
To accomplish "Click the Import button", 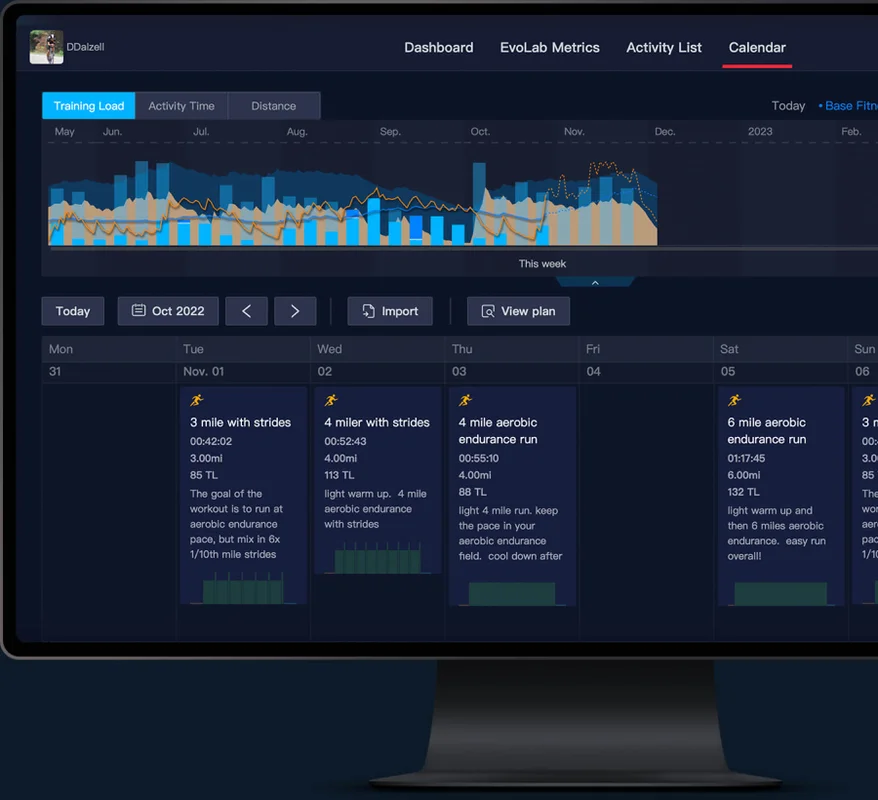I will point(390,311).
